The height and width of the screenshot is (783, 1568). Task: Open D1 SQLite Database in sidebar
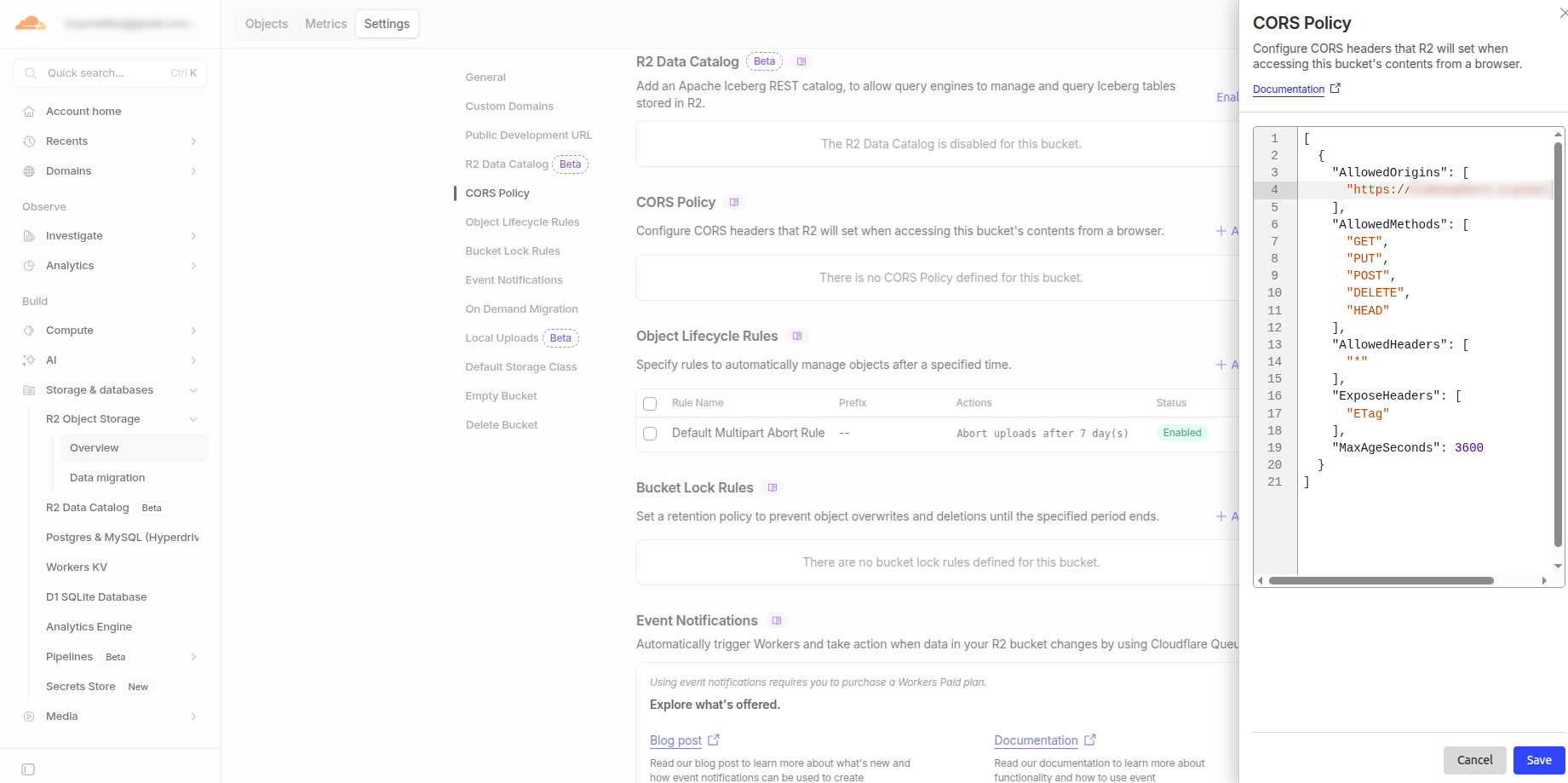96,597
